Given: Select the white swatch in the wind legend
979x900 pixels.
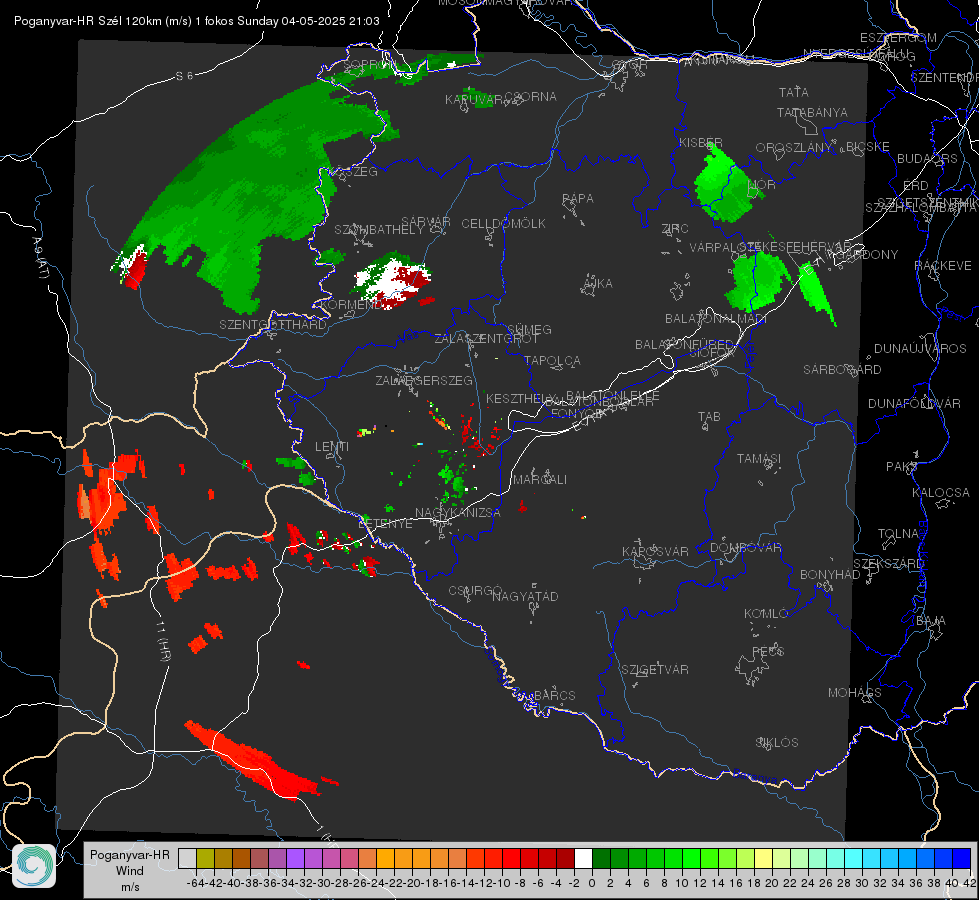Looking at the screenshot, I should pos(583,859).
